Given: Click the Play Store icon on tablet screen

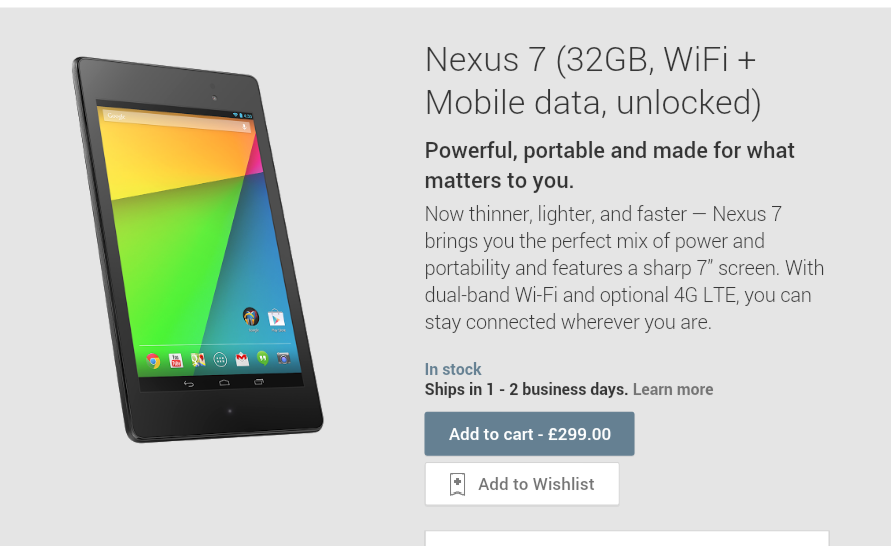Looking at the screenshot, I should pos(276,318).
